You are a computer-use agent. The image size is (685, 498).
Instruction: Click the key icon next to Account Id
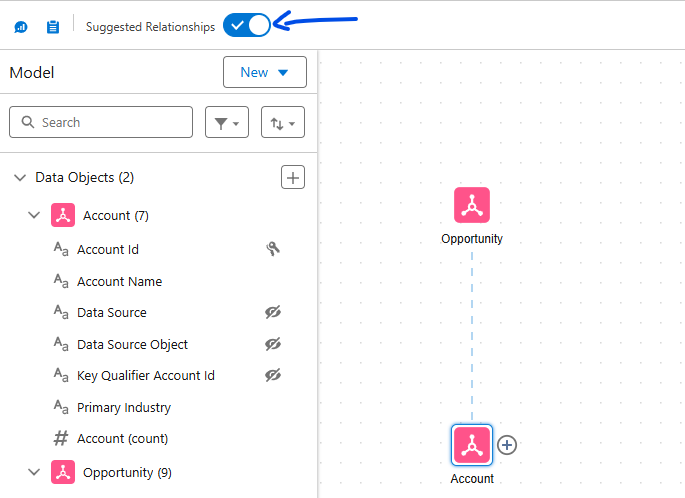click(x=273, y=249)
